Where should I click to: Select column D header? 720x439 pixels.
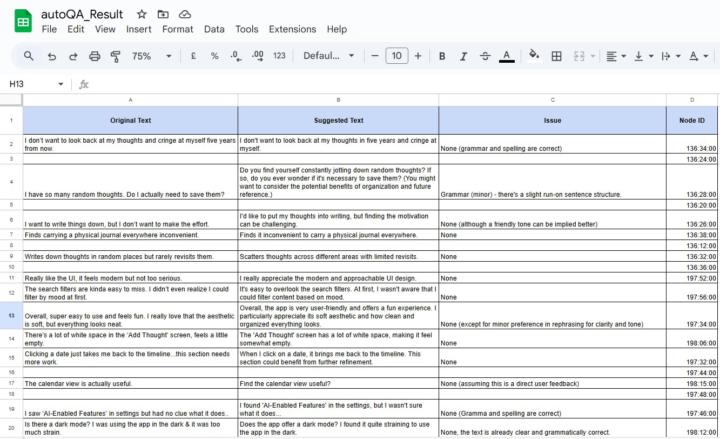tap(692, 100)
